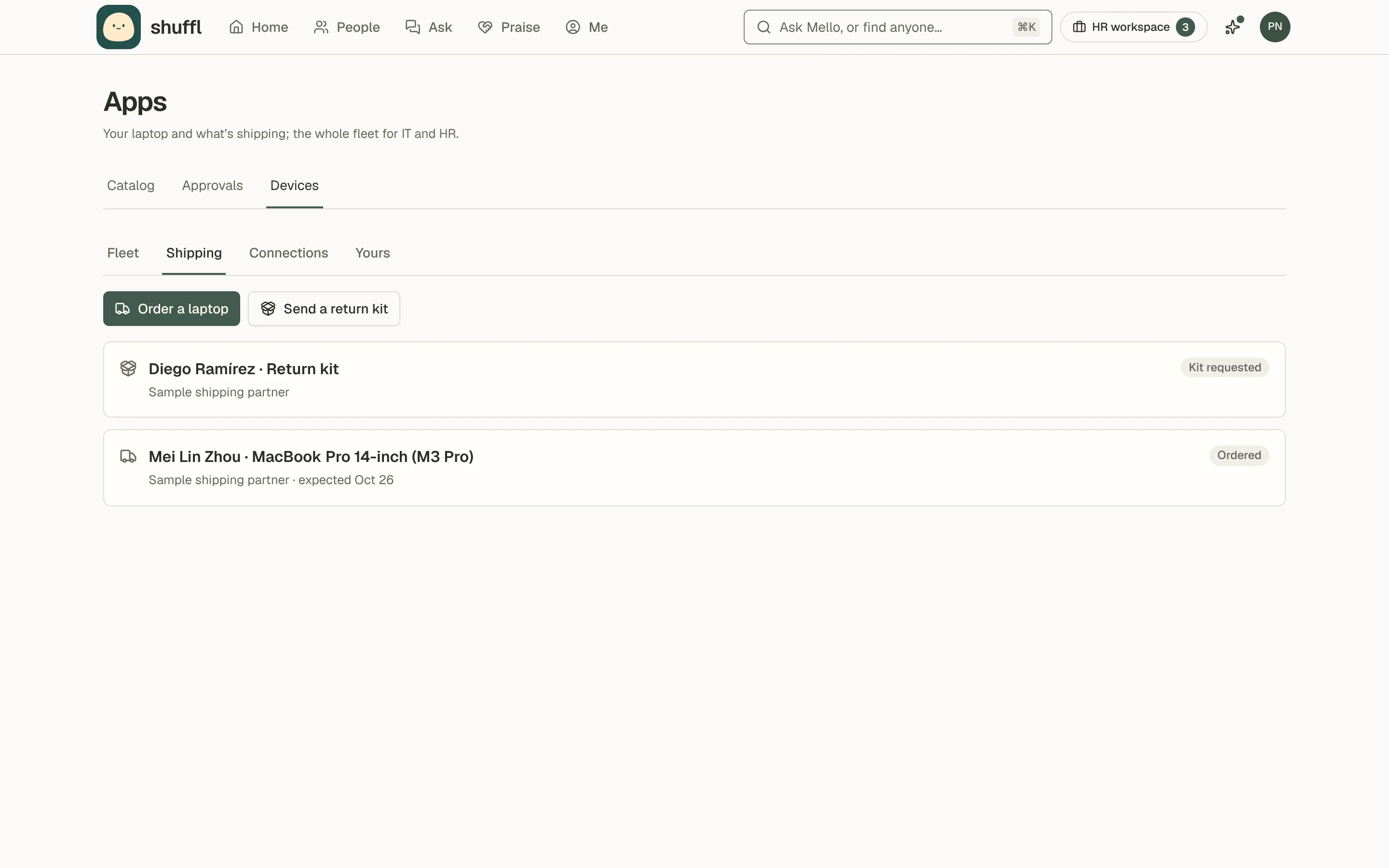Open the PN user avatar
The height and width of the screenshot is (868, 1389).
click(x=1275, y=27)
